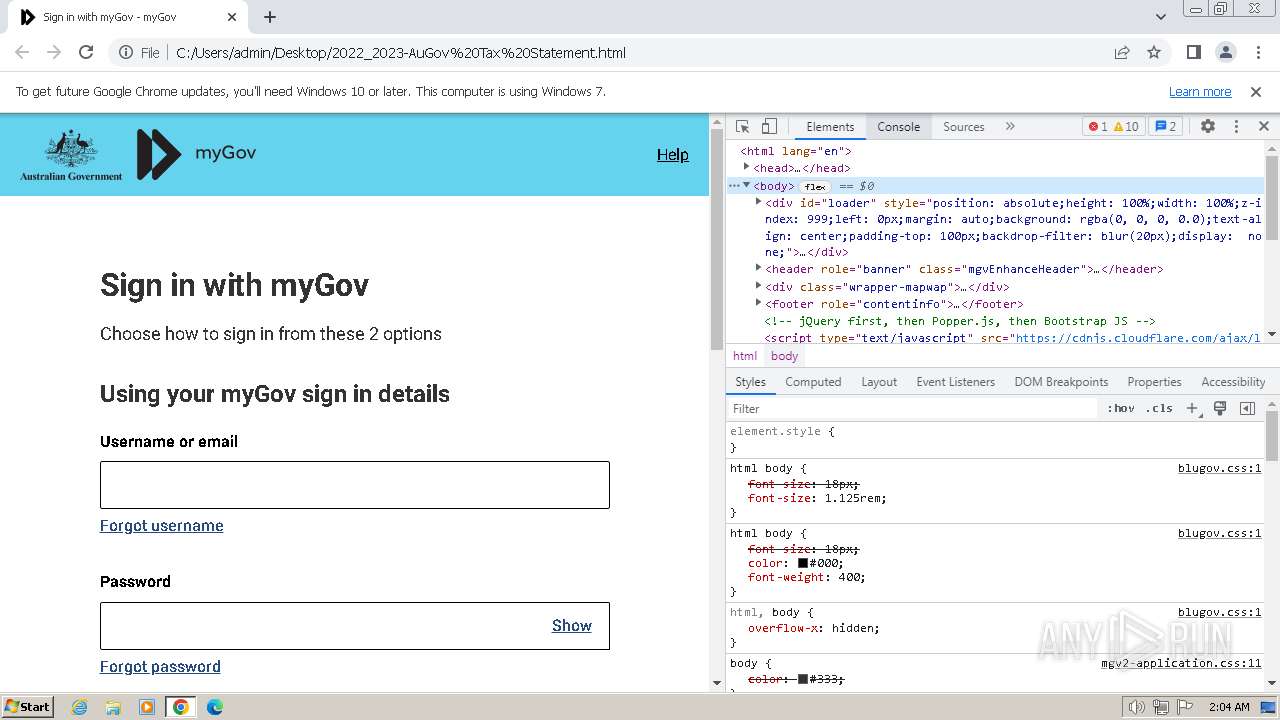The width and height of the screenshot is (1280, 720).
Task: Show the password field contents
Action: coord(572,626)
